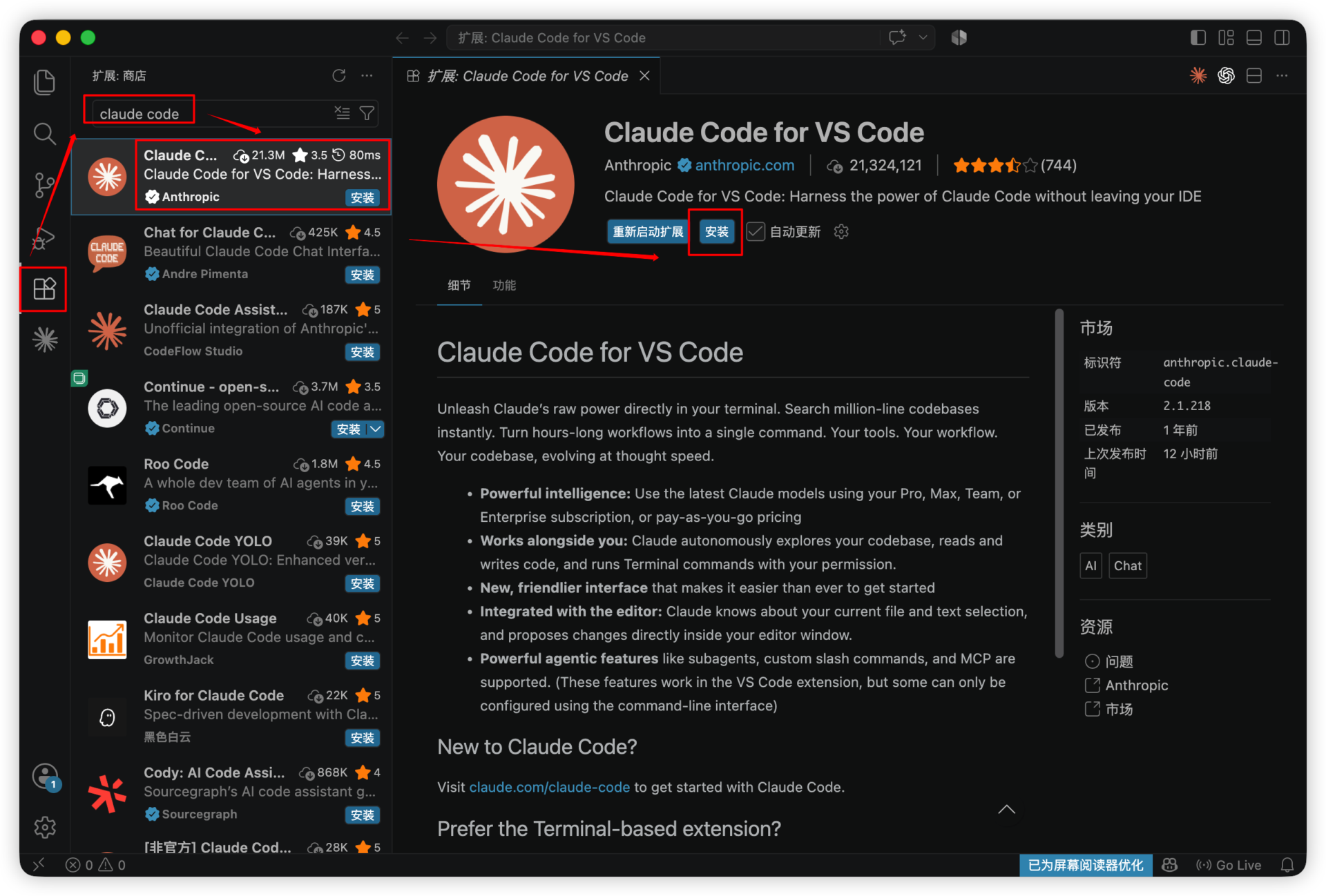The image size is (1326, 896).
Task: Click the scroll to top chevron
Action: point(1007,810)
